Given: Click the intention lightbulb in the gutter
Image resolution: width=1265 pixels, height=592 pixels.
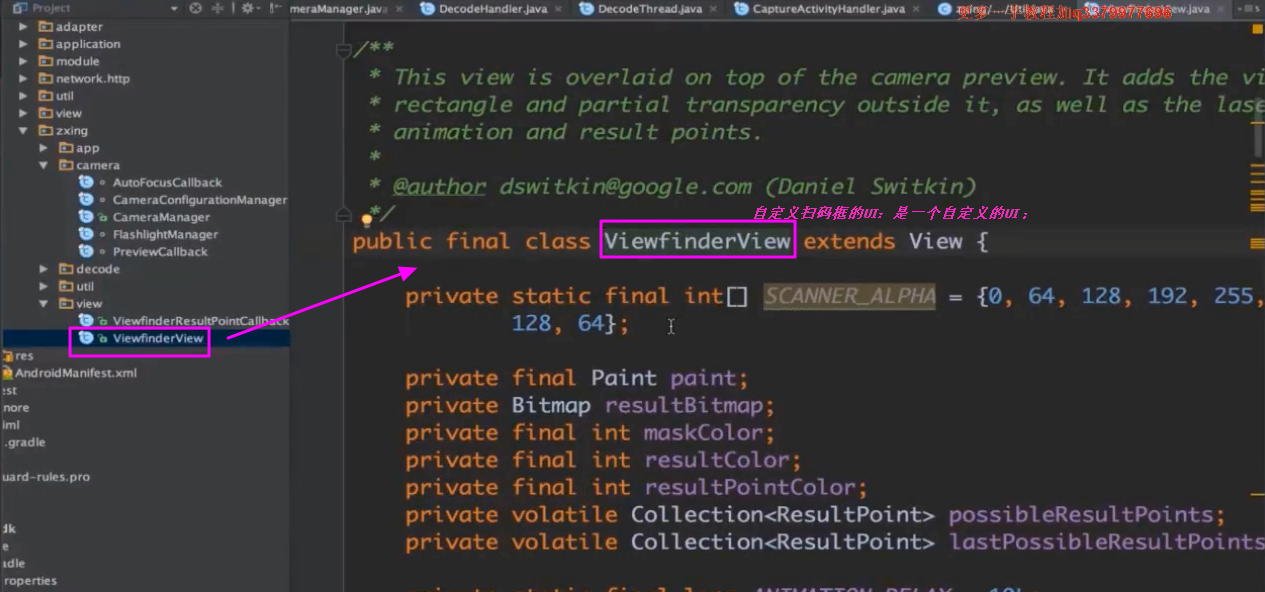Looking at the screenshot, I should pyautogui.click(x=367, y=219).
